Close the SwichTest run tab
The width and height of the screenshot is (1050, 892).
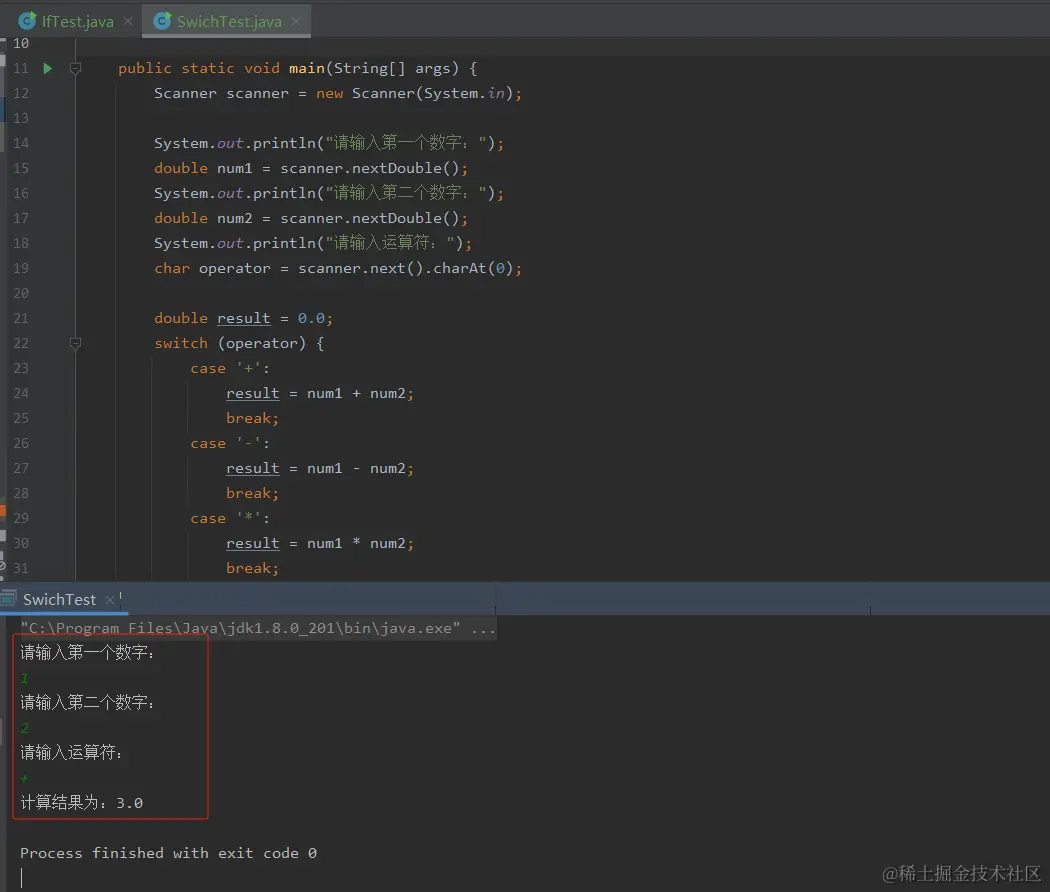pos(110,600)
